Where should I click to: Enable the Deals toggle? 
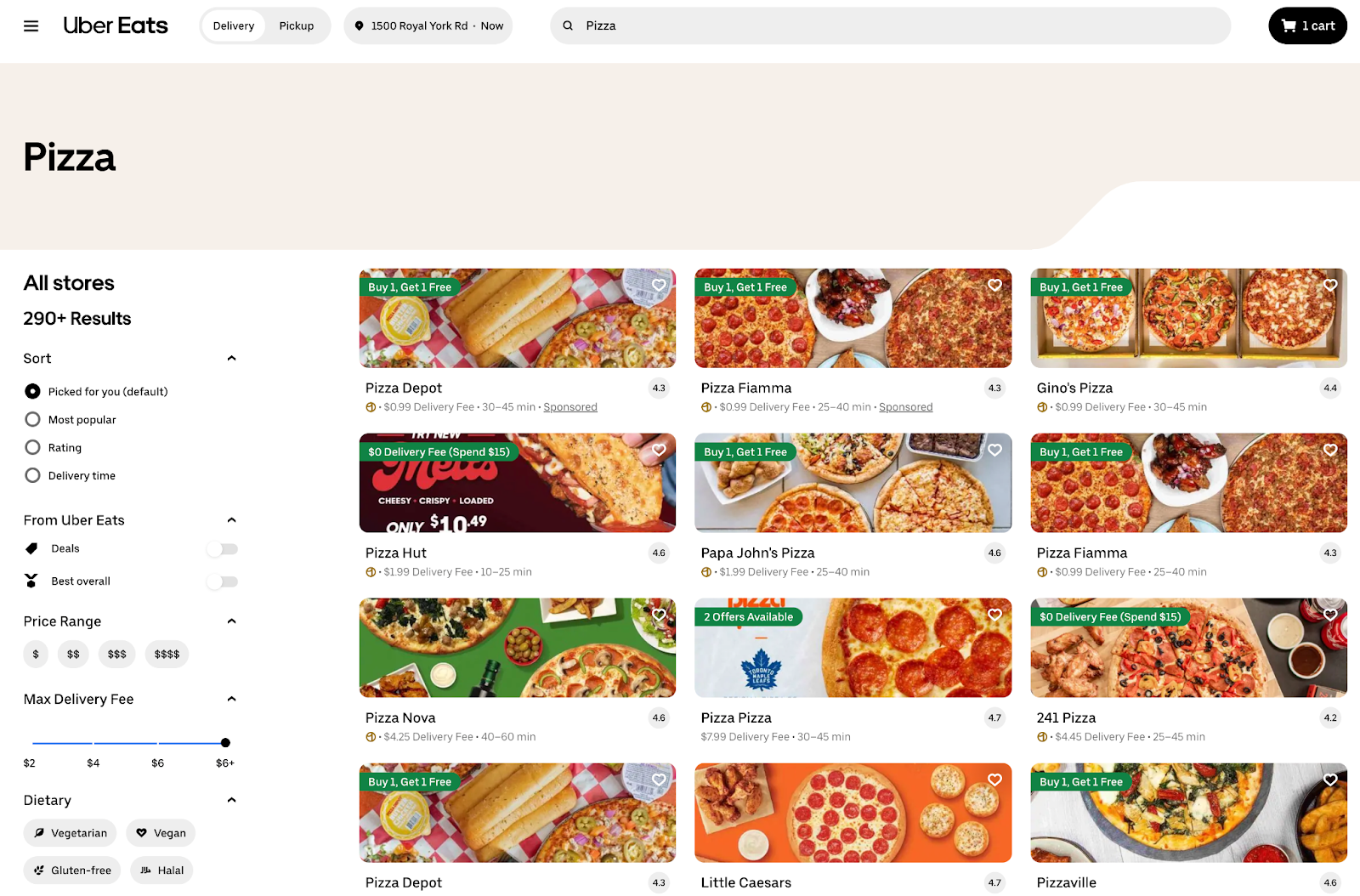223,549
